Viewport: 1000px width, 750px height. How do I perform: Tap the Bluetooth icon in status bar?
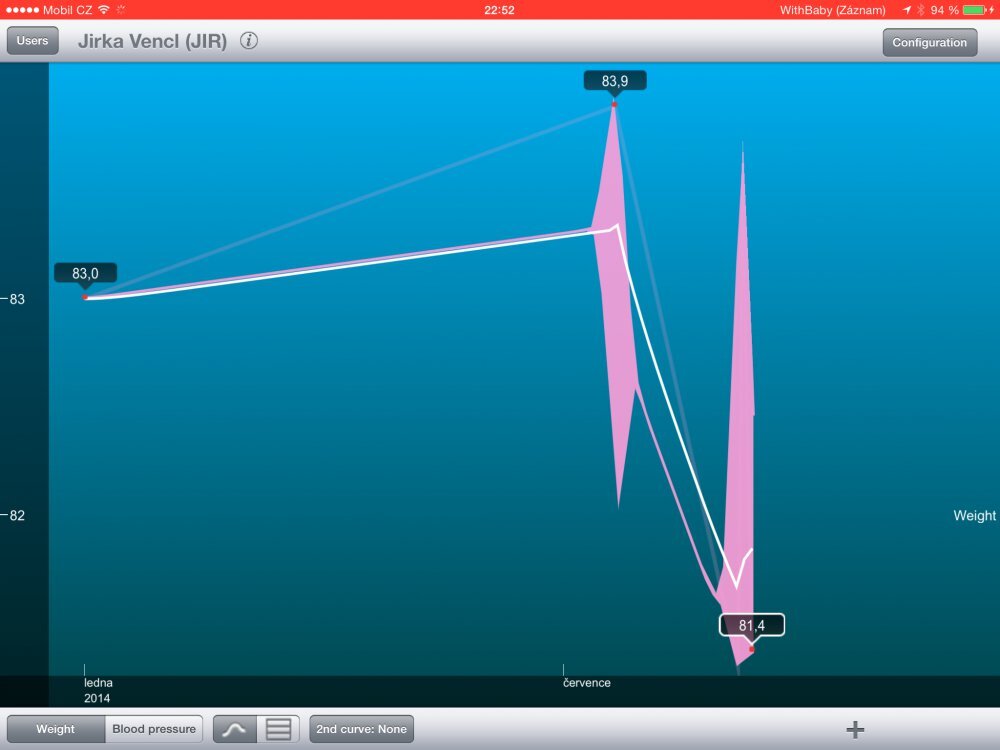pos(920,9)
